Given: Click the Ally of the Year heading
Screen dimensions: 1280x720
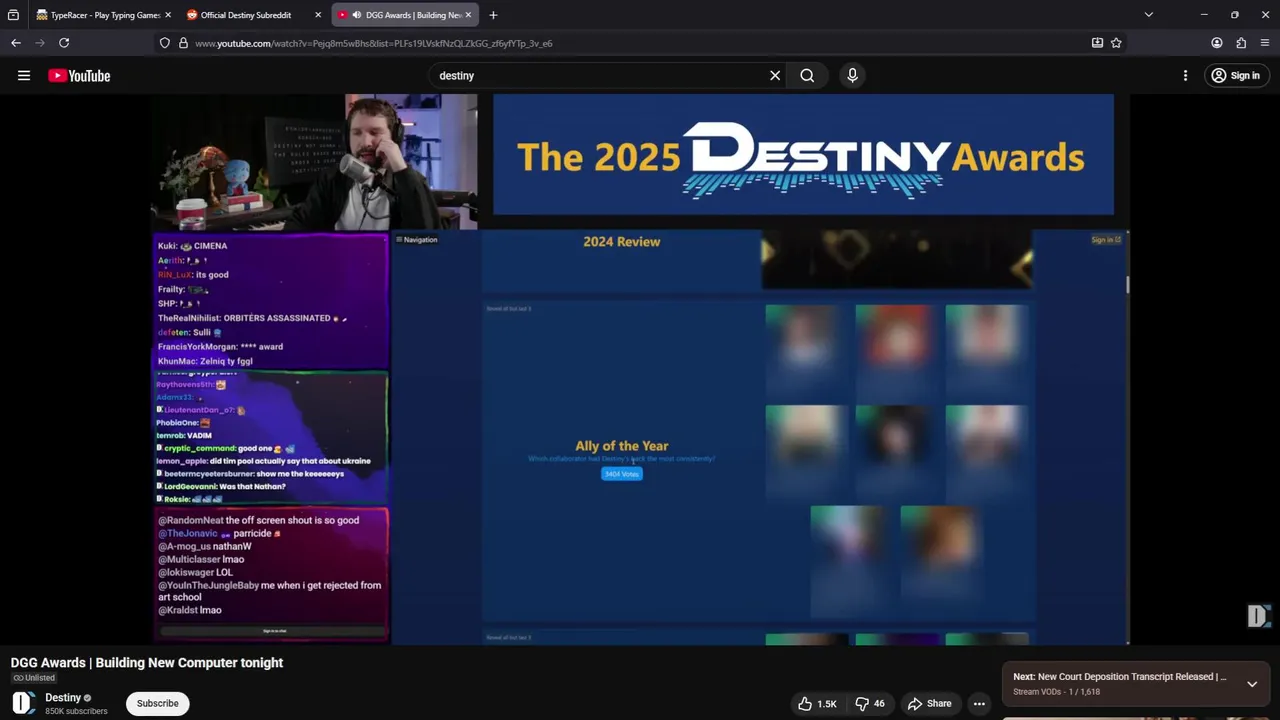Looking at the screenshot, I should [622, 446].
